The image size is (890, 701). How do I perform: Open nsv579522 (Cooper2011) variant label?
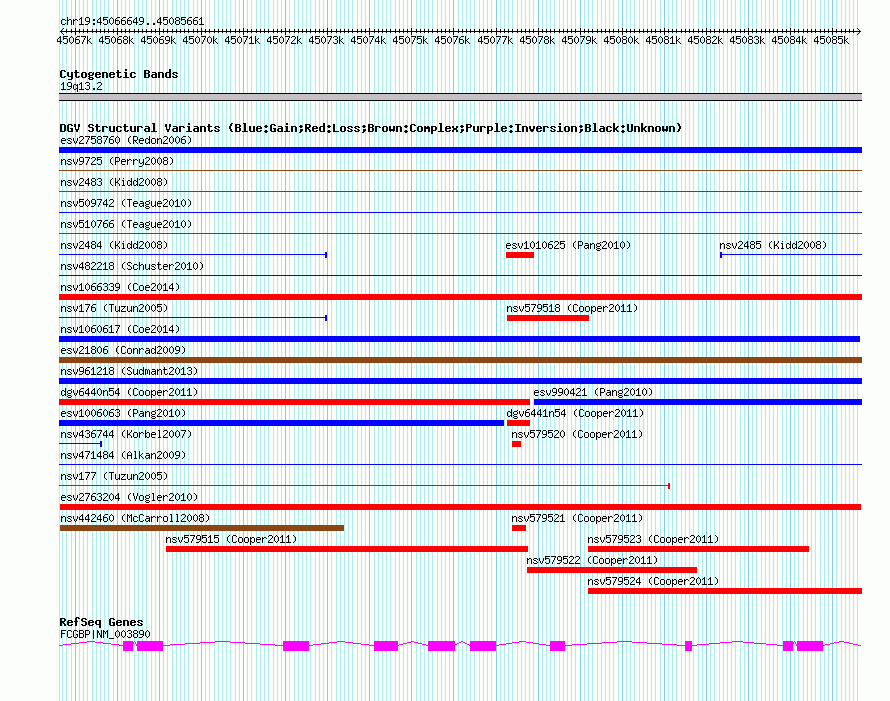pyautogui.click(x=592, y=560)
